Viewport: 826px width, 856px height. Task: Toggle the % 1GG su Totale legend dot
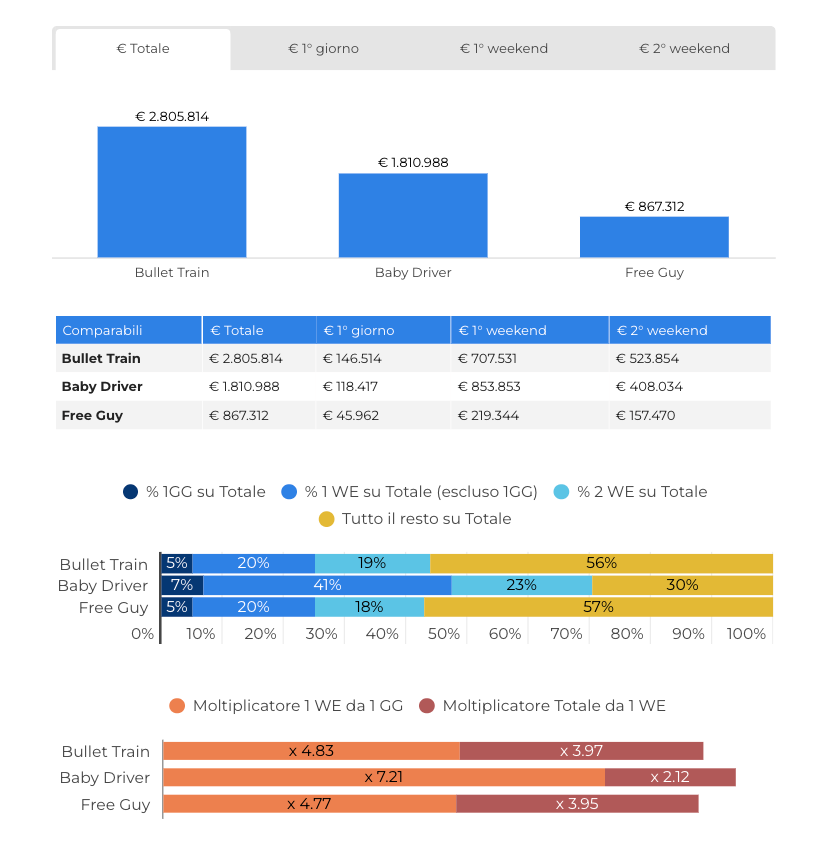[130, 492]
